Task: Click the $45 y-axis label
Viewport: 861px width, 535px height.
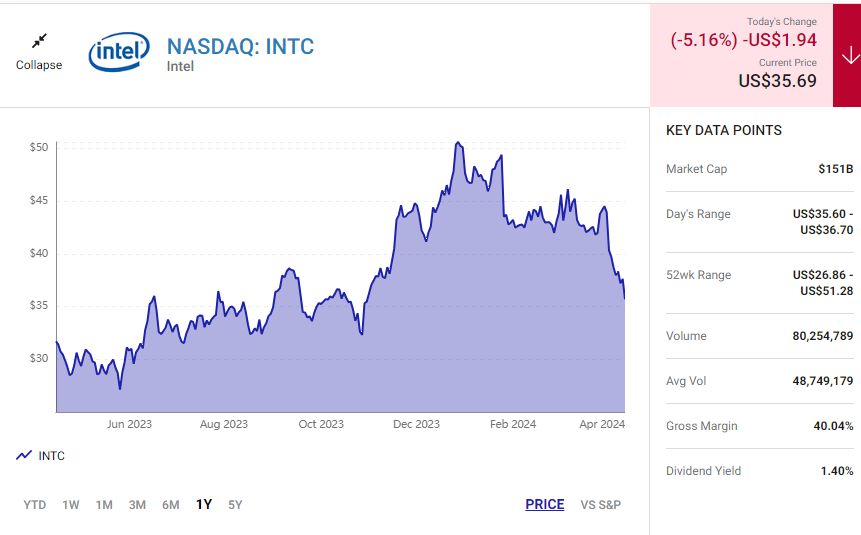Action: pyautogui.click(x=39, y=200)
